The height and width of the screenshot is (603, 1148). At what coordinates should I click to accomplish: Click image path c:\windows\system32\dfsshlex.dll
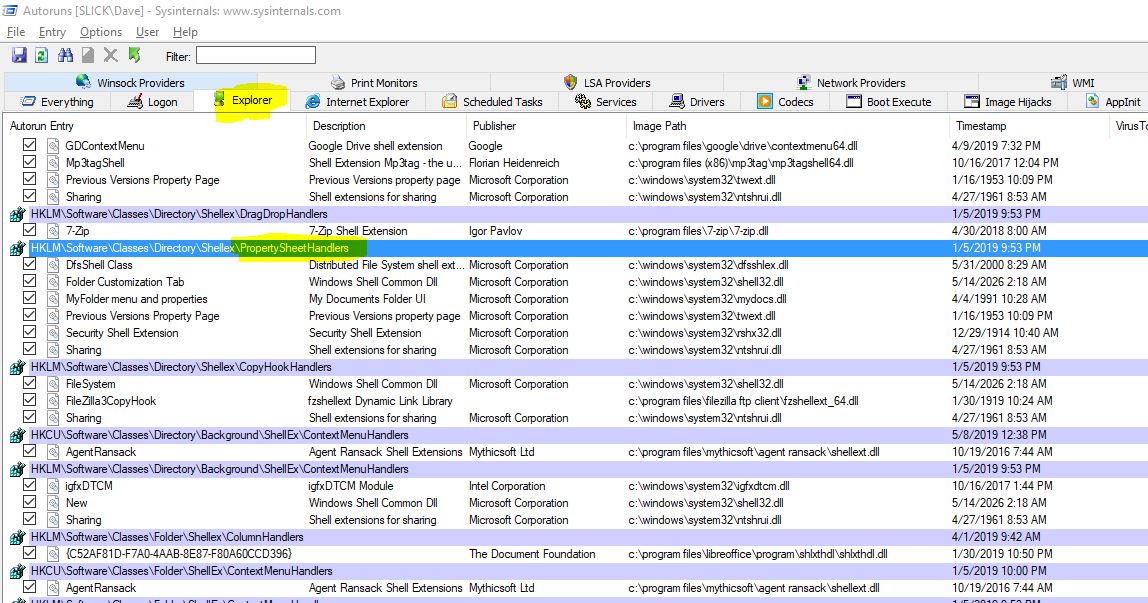coord(708,265)
